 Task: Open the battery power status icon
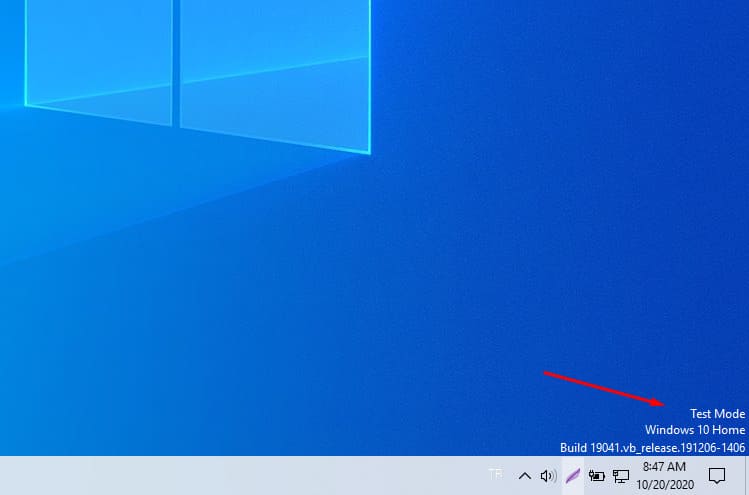click(x=597, y=476)
